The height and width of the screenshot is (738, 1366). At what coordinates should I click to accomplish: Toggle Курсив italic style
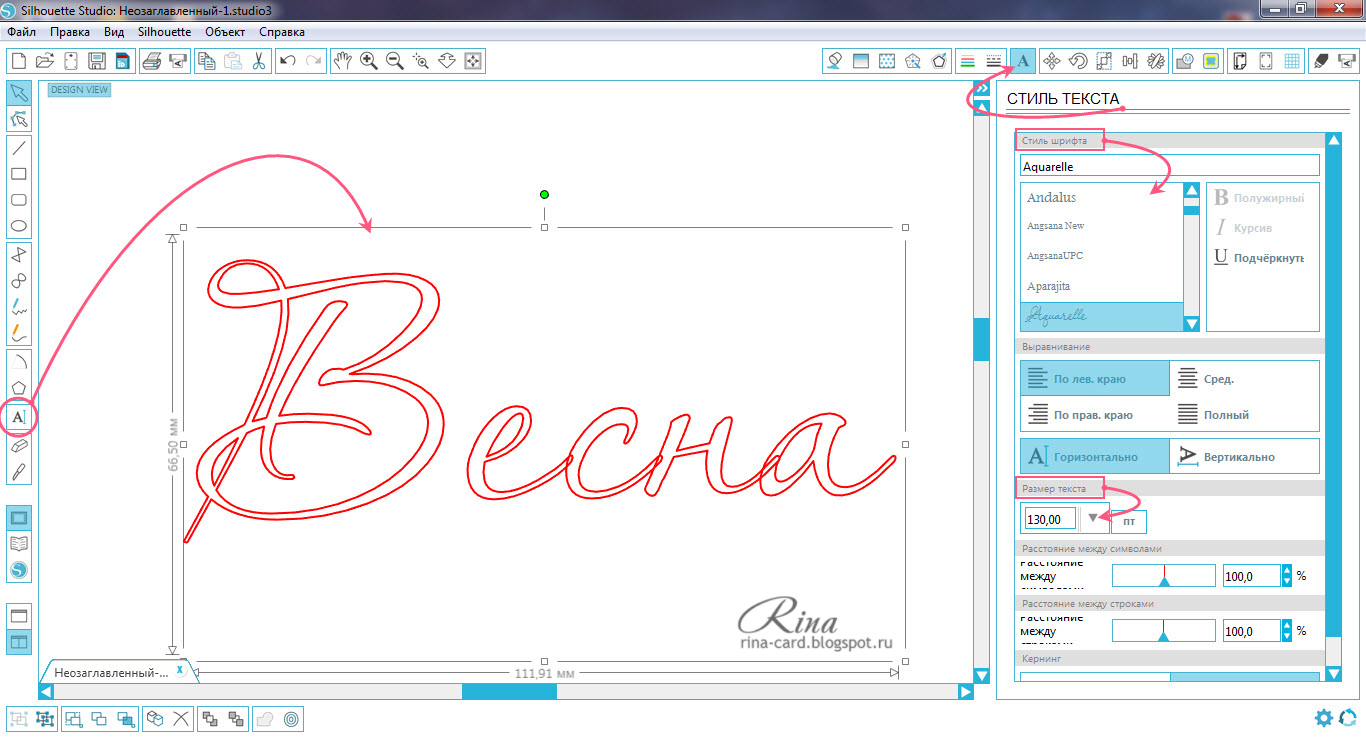[x=1245, y=228]
